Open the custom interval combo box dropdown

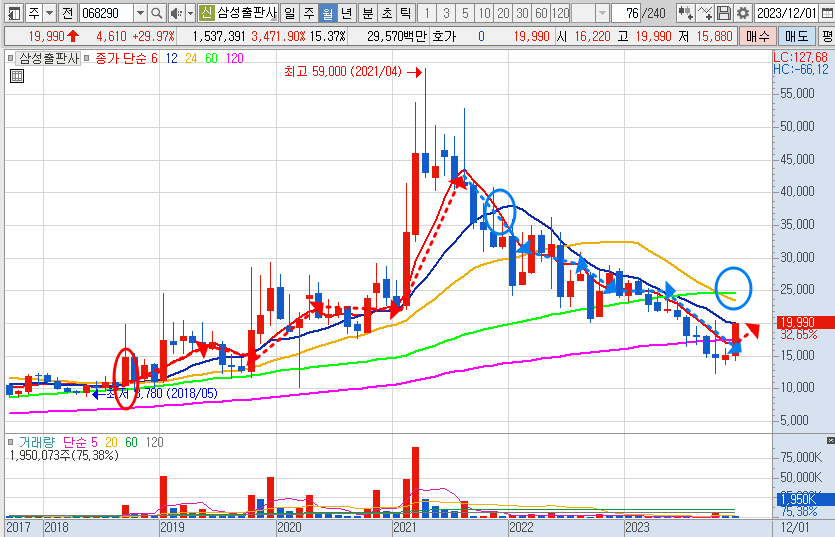pyautogui.click(x=602, y=13)
